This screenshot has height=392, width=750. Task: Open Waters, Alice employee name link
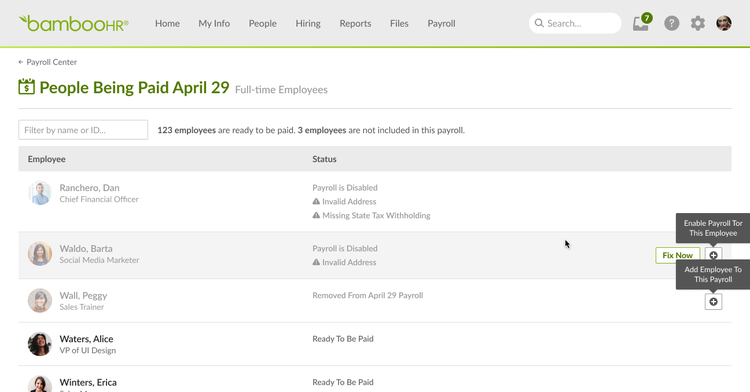click(x=86, y=339)
